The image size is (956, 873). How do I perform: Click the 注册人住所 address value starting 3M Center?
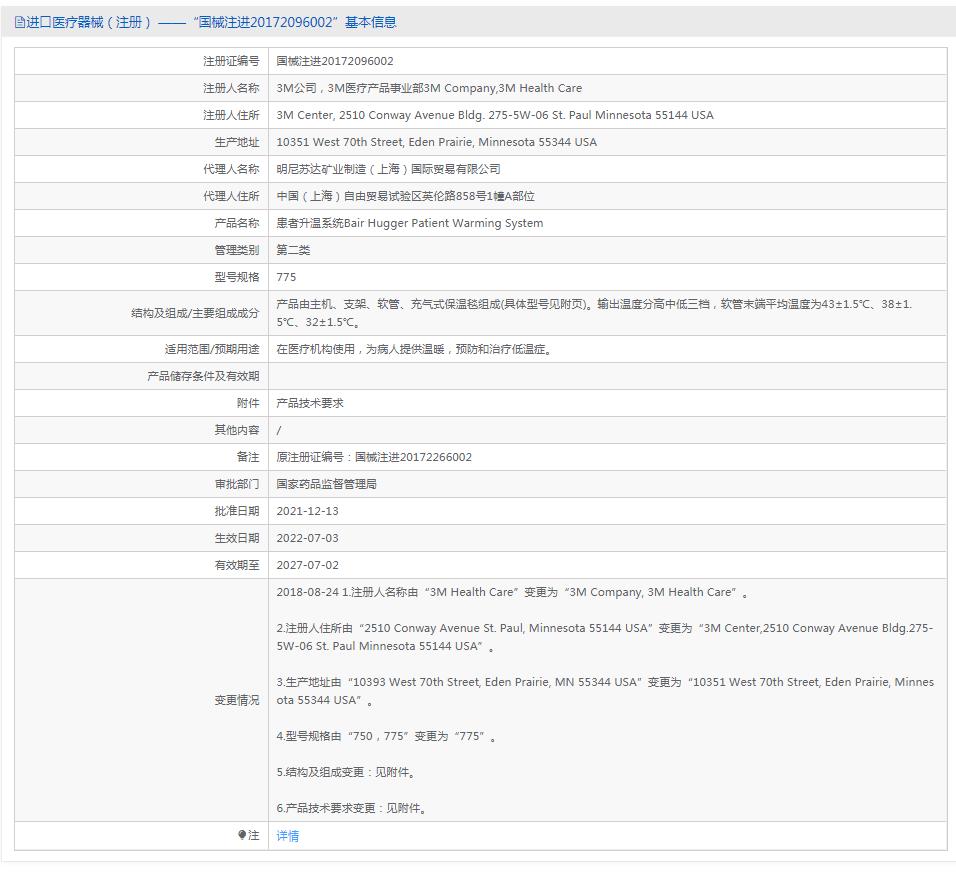click(494, 115)
